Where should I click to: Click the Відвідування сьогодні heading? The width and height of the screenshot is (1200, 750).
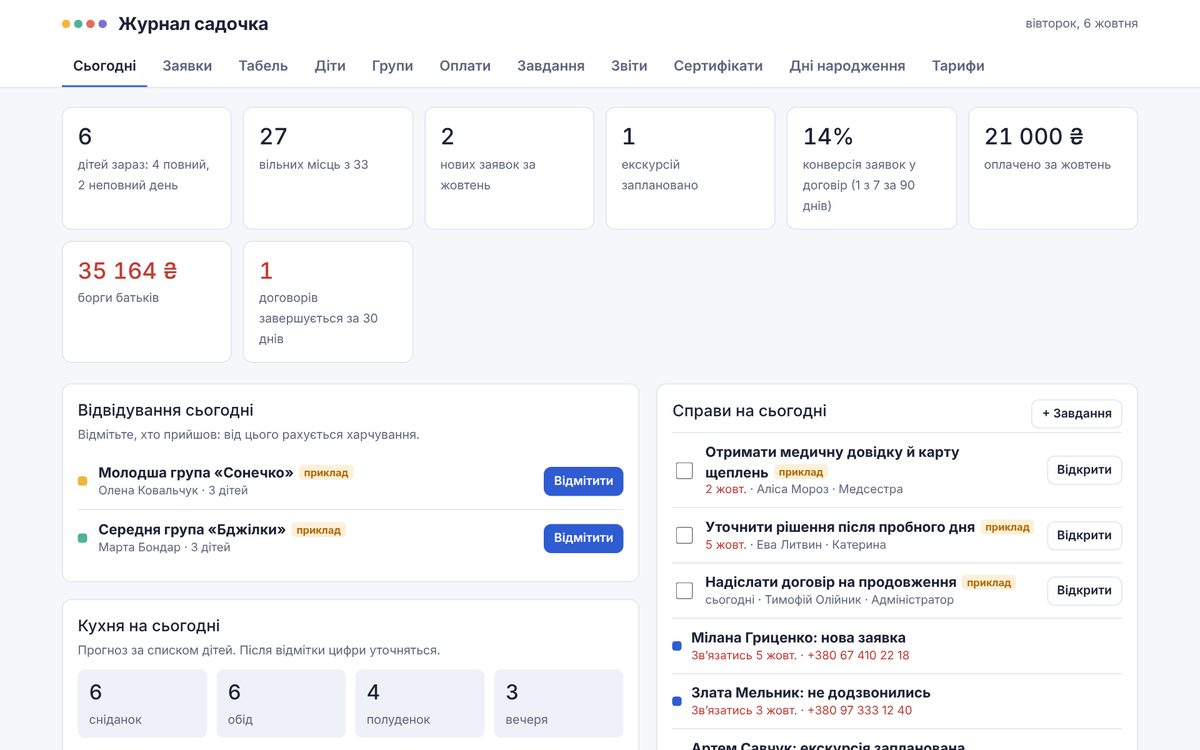pyautogui.click(x=166, y=410)
